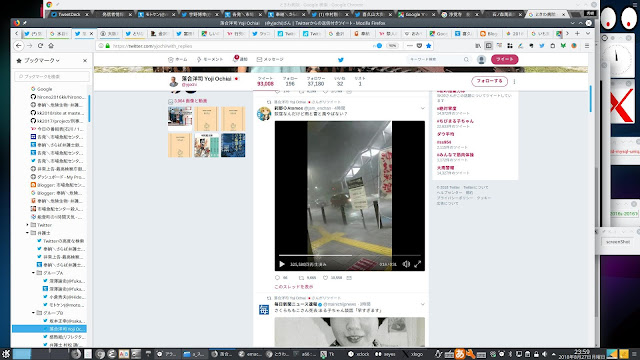Open the selected Yoji Ochiai bookmark

coord(49,329)
